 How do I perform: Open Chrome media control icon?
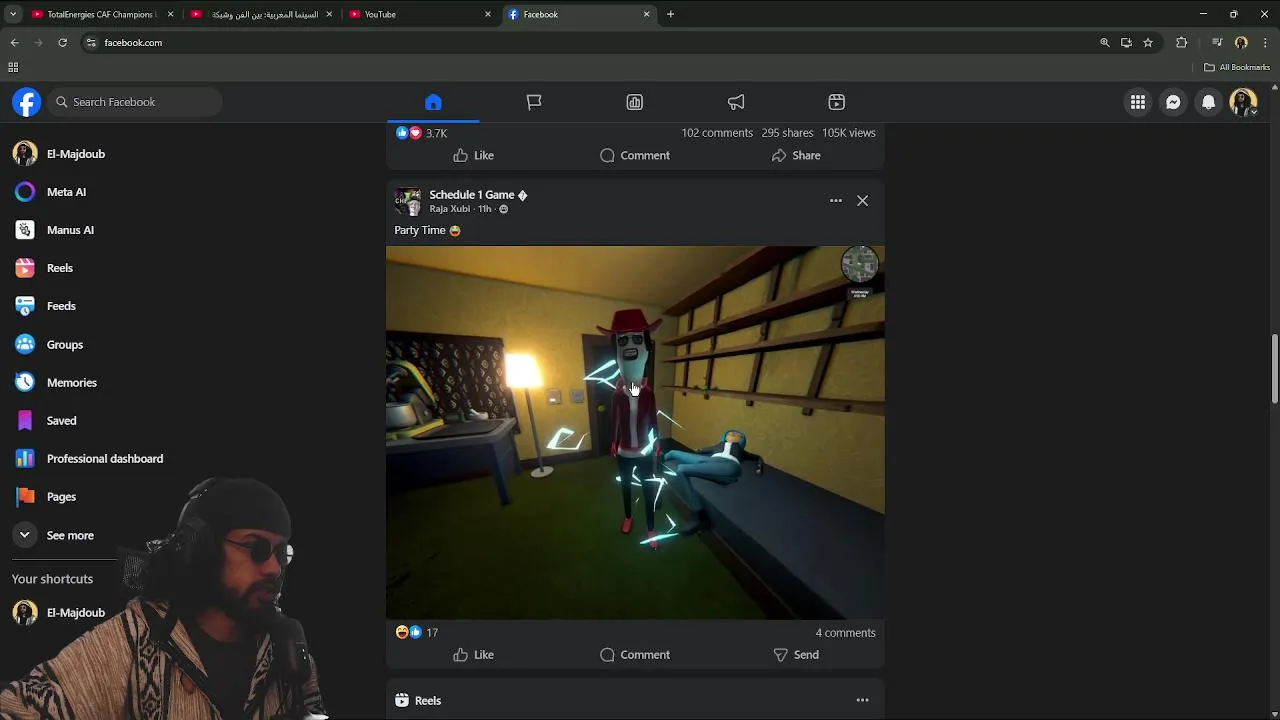point(1217,42)
